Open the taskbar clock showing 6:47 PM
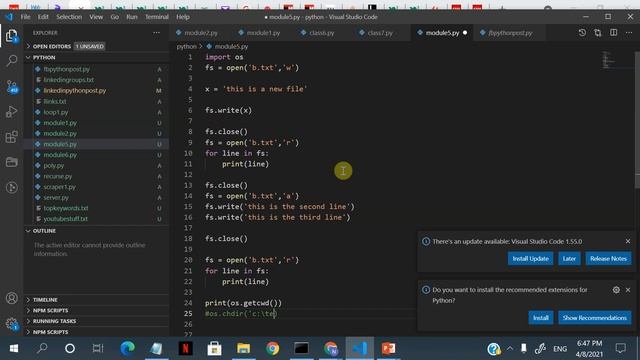This screenshot has height=360, width=640. pyautogui.click(x=589, y=349)
